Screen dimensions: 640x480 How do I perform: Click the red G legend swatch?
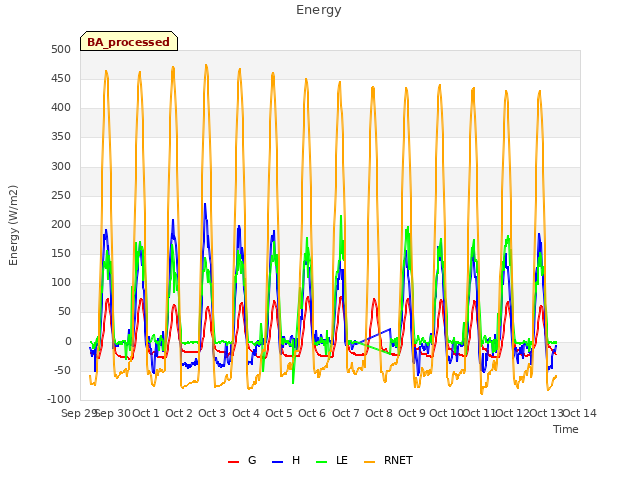[x=233, y=462]
